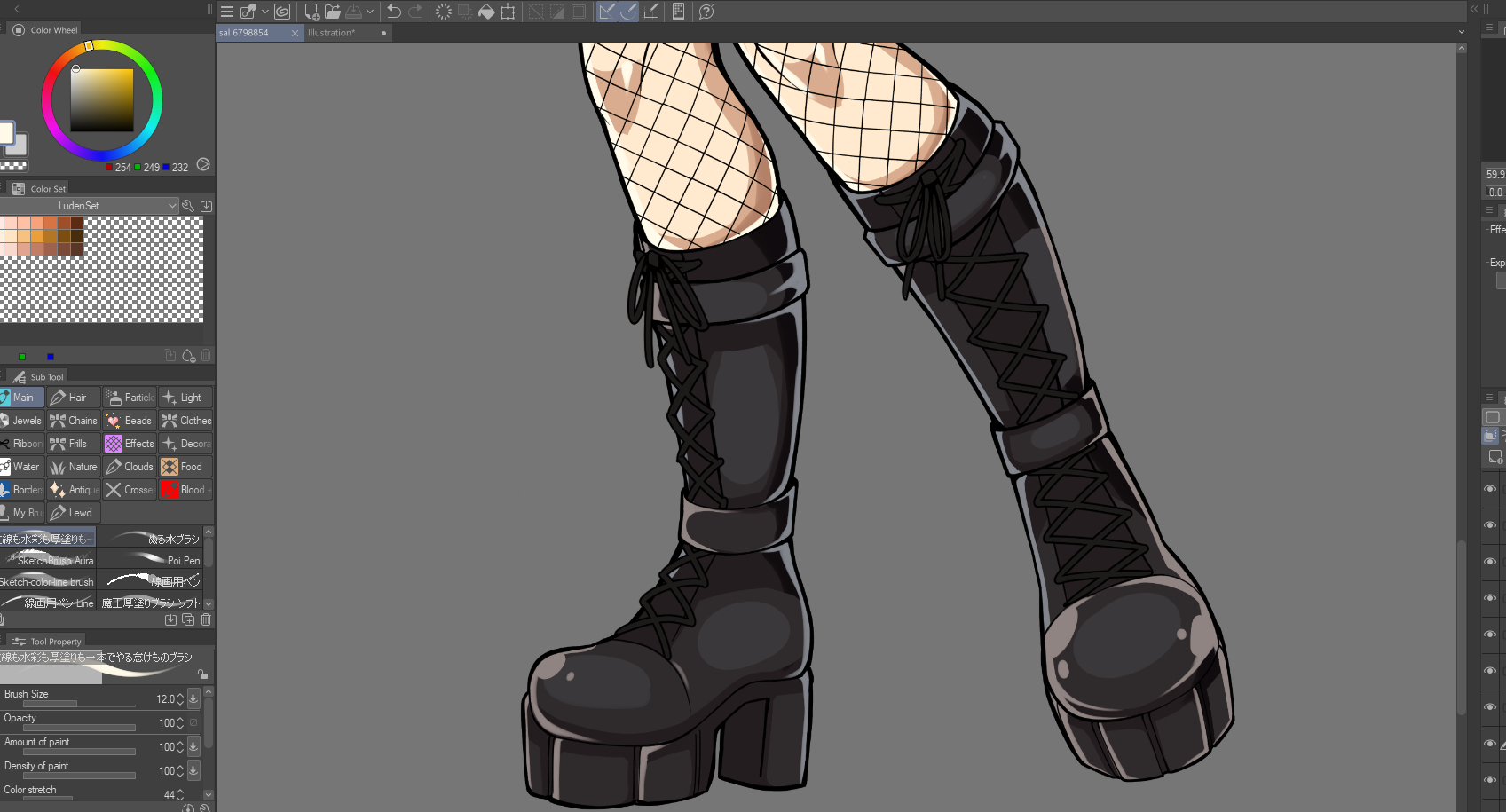Click the Undo arrow in the toolbar
Screen dimensions: 1506x812
[x=394, y=12]
